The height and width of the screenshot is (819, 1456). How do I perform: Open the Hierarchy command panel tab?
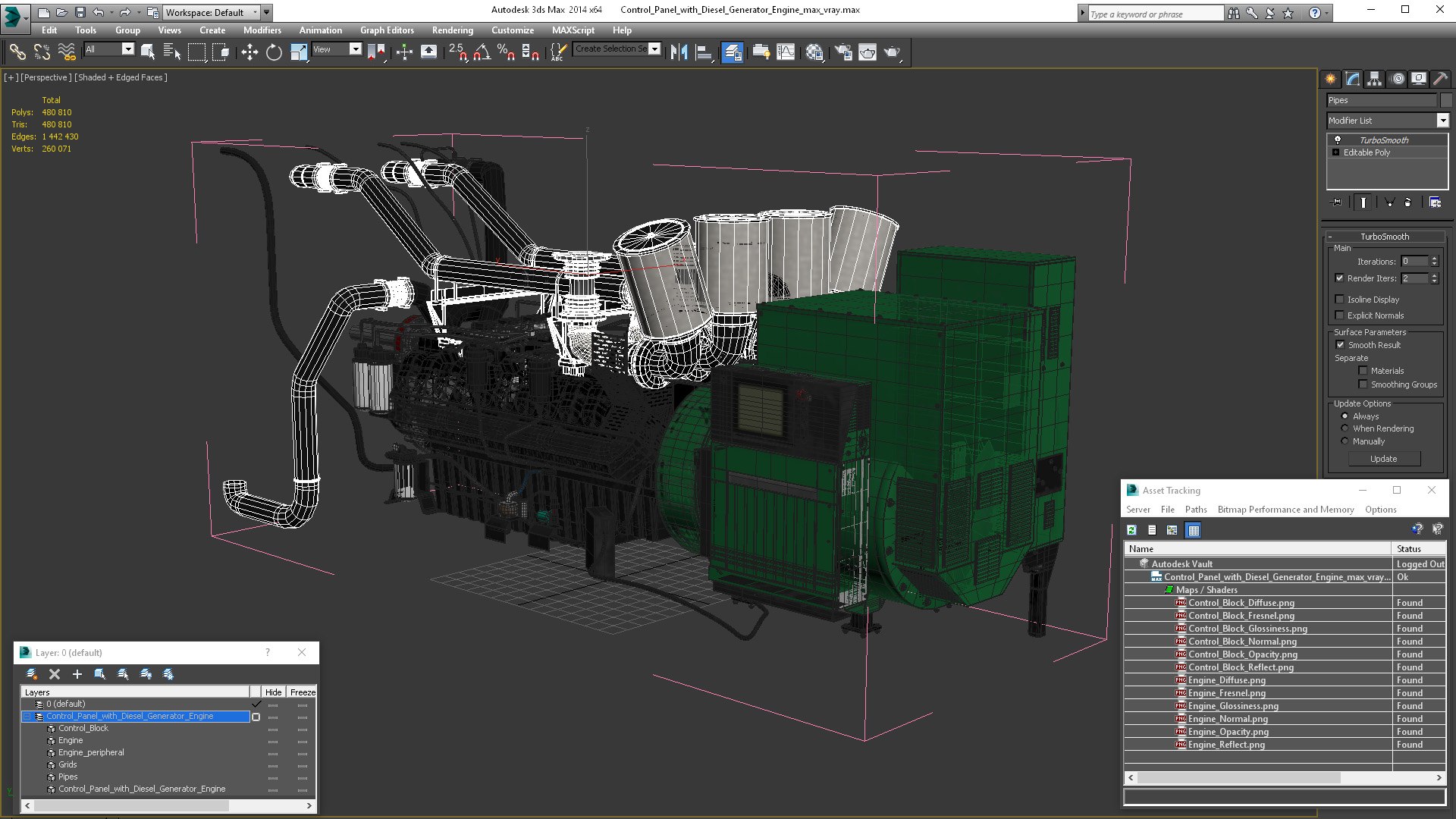[x=1374, y=79]
